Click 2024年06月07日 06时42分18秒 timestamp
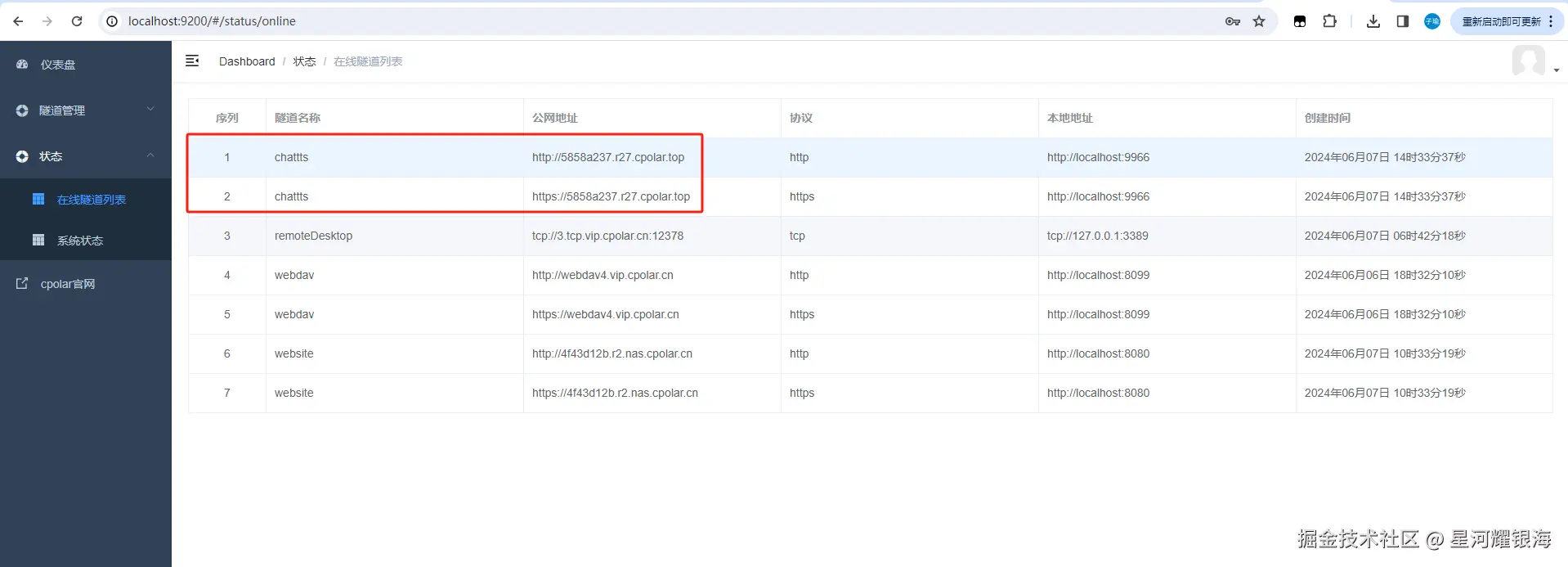 coord(1385,236)
